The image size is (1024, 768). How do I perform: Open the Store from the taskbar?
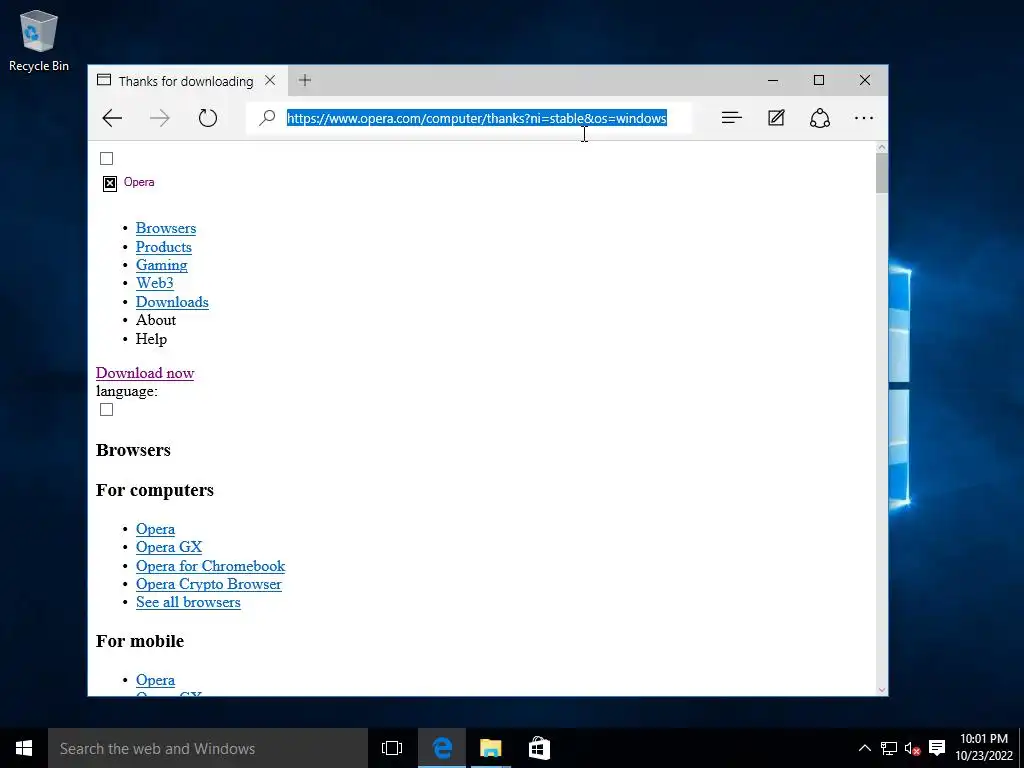539,748
